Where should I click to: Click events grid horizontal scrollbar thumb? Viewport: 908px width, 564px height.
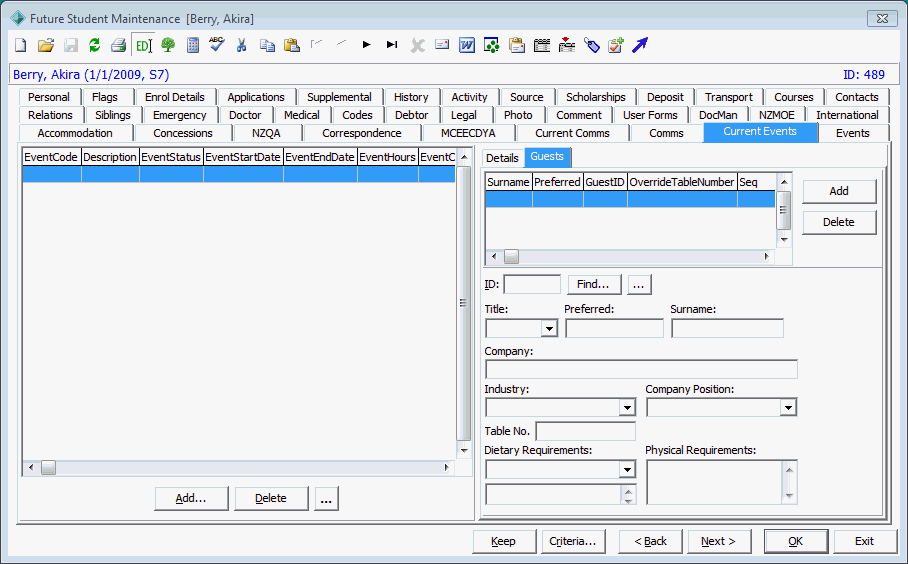coord(49,468)
